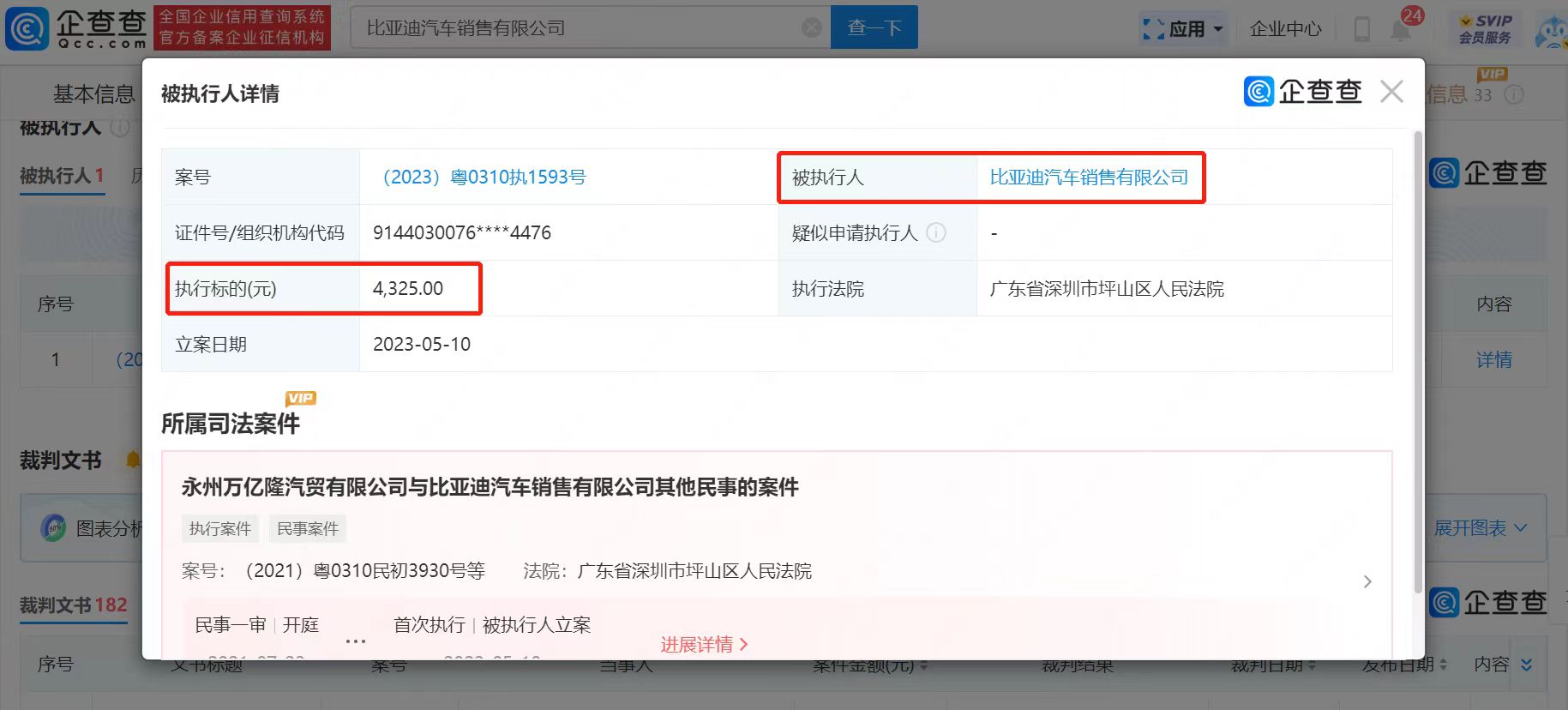Click the mobile phone icon in the header
This screenshot has height=710, width=1568.
[x=1361, y=29]
